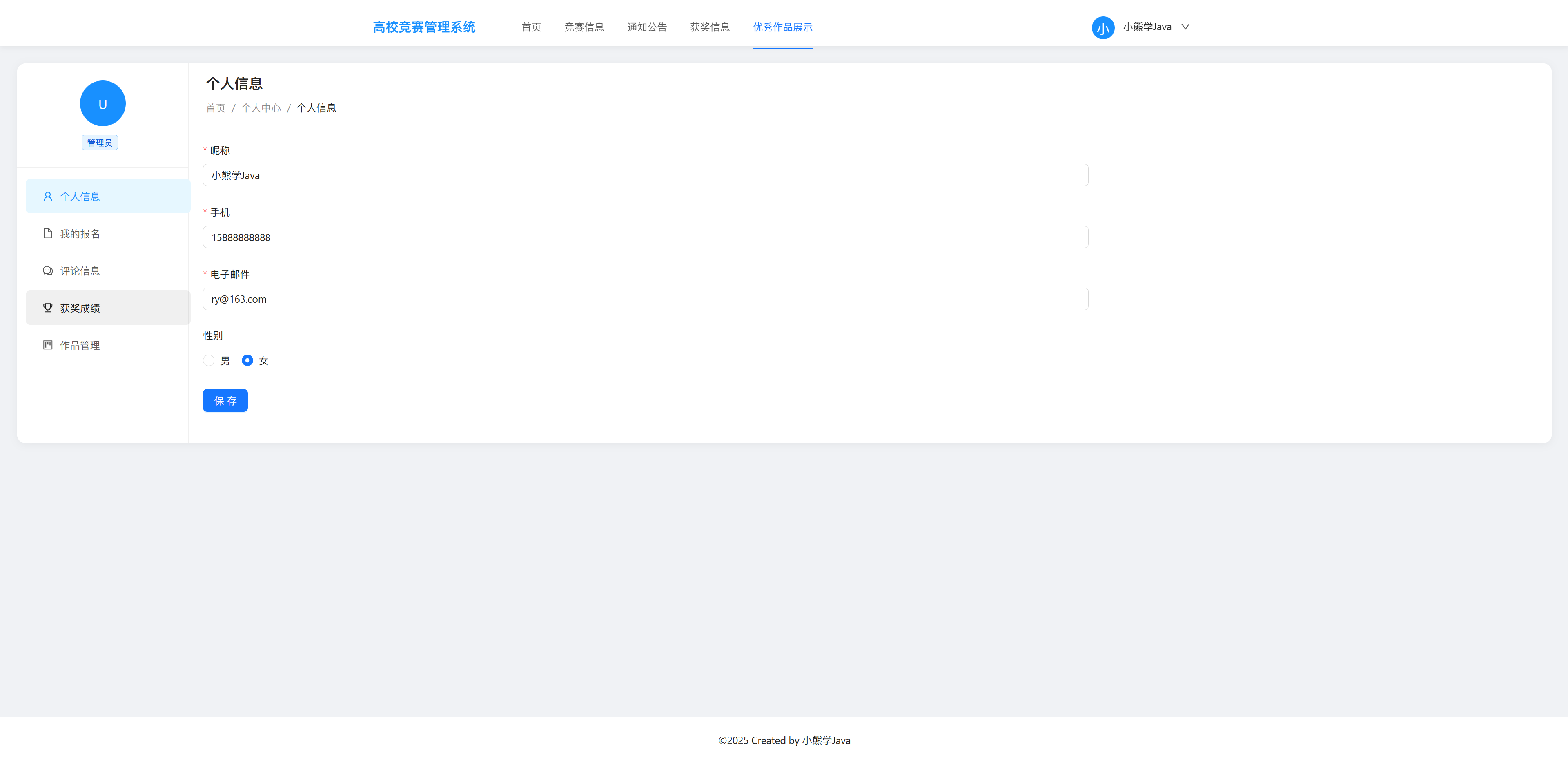The height and width of the screenshot is (762, 1568).
Task: Open 个人信息 in the sidebar menu
Action: click(108, 196)
